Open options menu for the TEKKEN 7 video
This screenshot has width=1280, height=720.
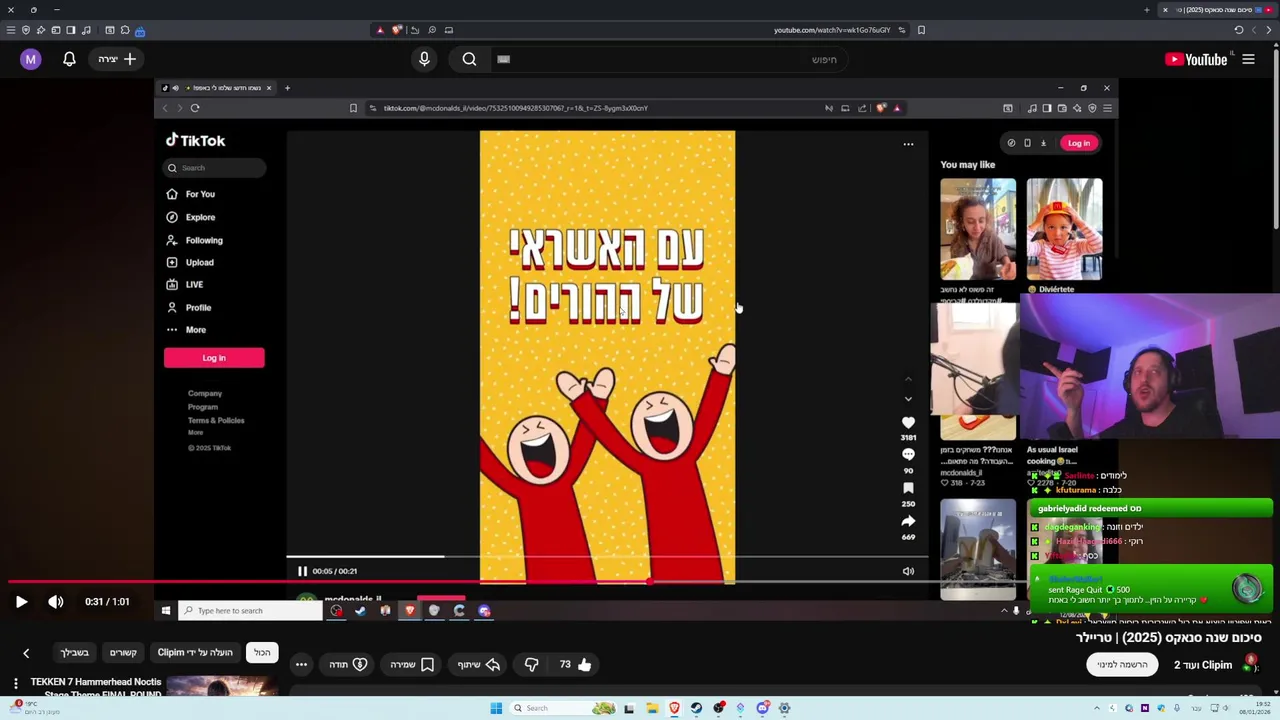15,684
